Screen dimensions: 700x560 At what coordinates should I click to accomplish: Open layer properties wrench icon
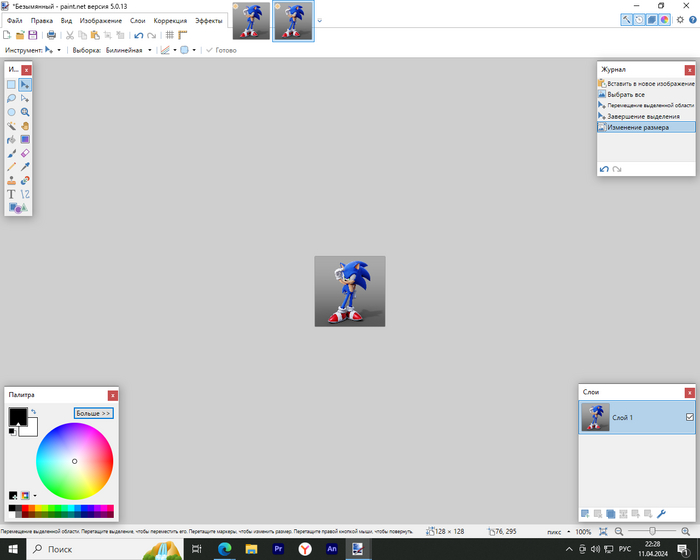pyautogui.click(x=661, y=513)
